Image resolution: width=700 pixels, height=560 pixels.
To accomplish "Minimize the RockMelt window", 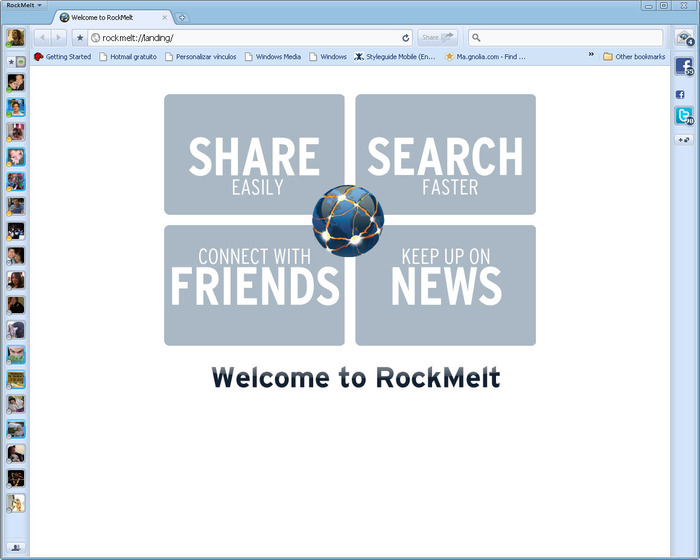I will coord(649,5).
